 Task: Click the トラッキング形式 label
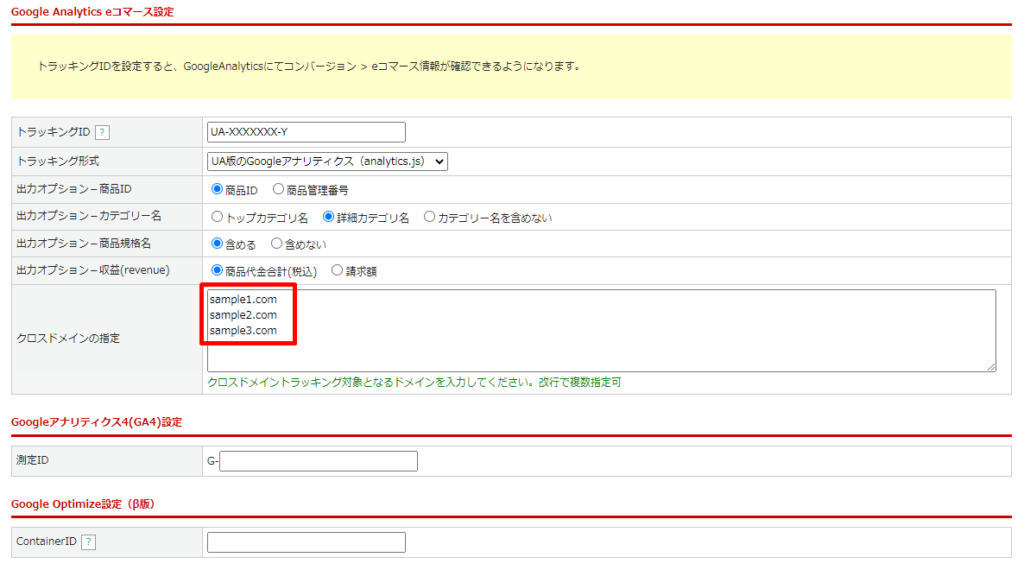[58, 161]
